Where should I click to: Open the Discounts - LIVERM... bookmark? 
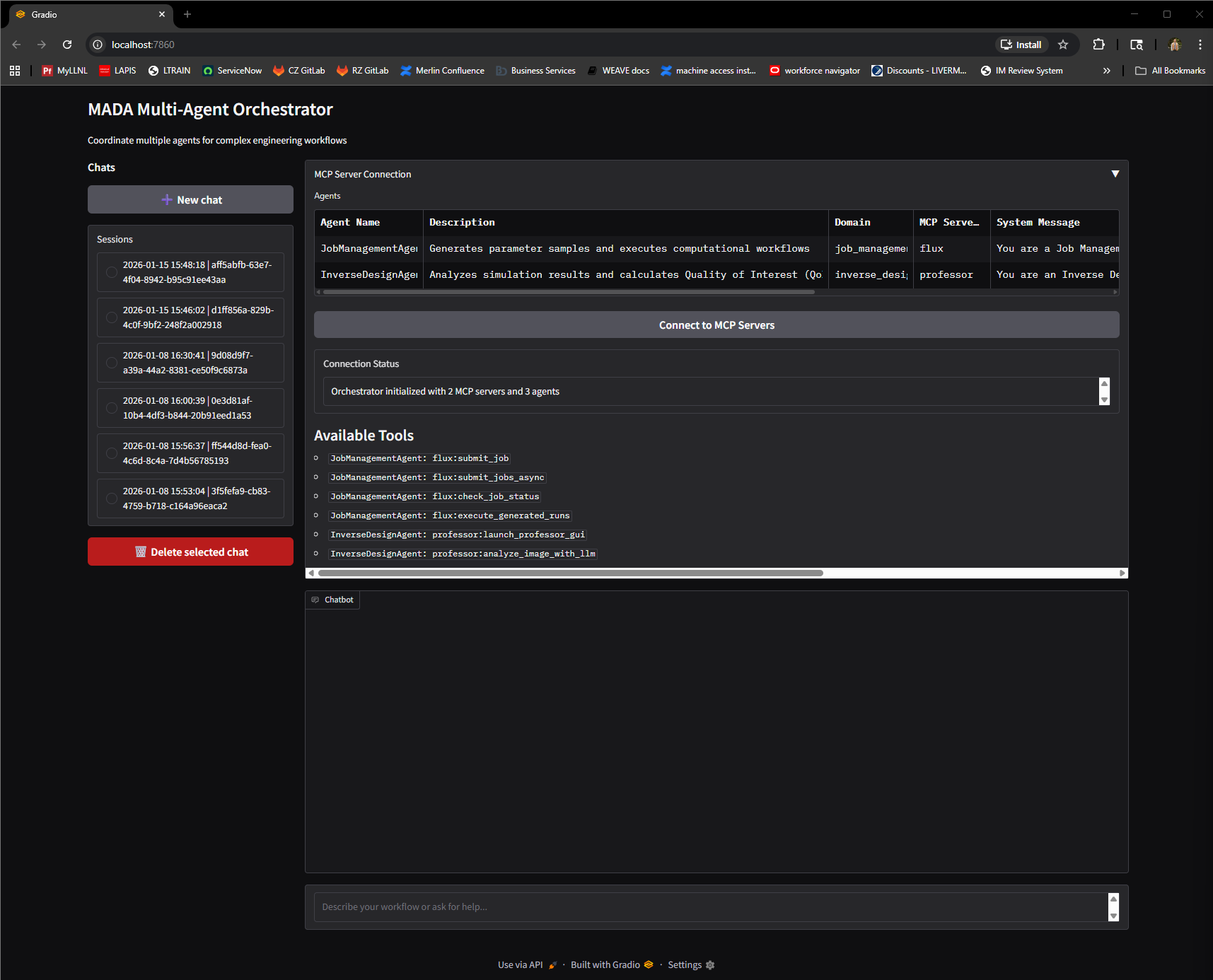[x=919, y=71]
